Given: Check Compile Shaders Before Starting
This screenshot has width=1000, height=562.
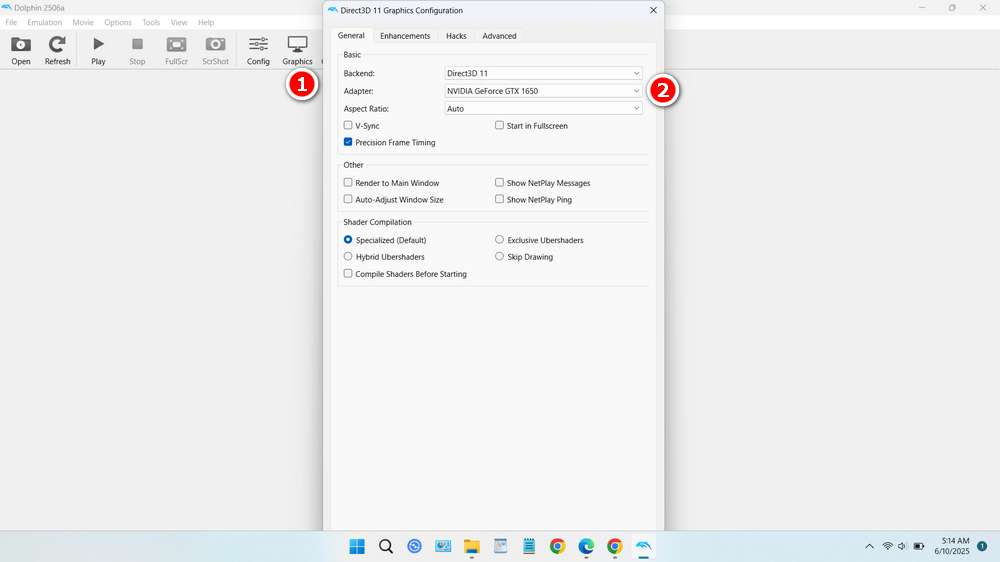Looking at the screenshot, I should pos(348,274).
